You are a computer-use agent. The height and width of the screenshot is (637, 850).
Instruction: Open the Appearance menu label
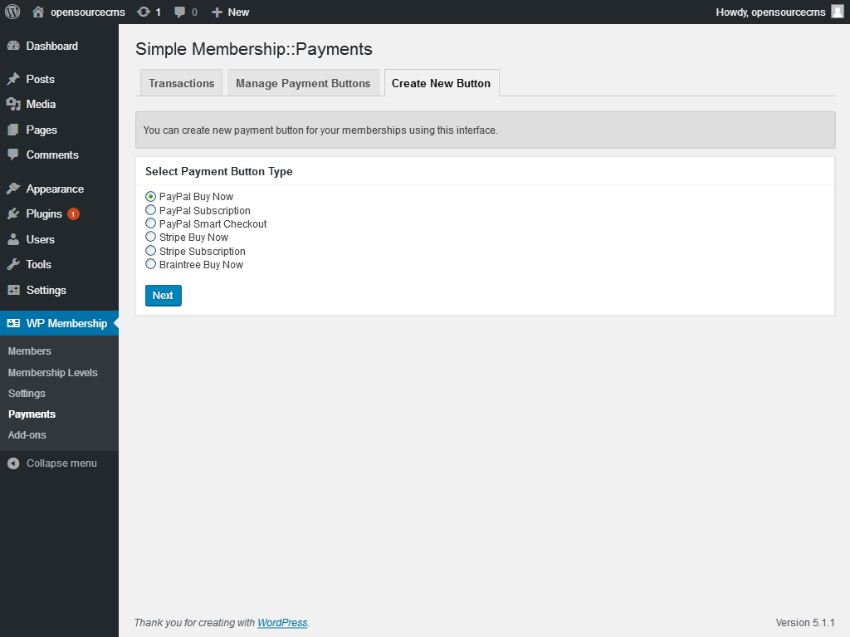[55, 189]
